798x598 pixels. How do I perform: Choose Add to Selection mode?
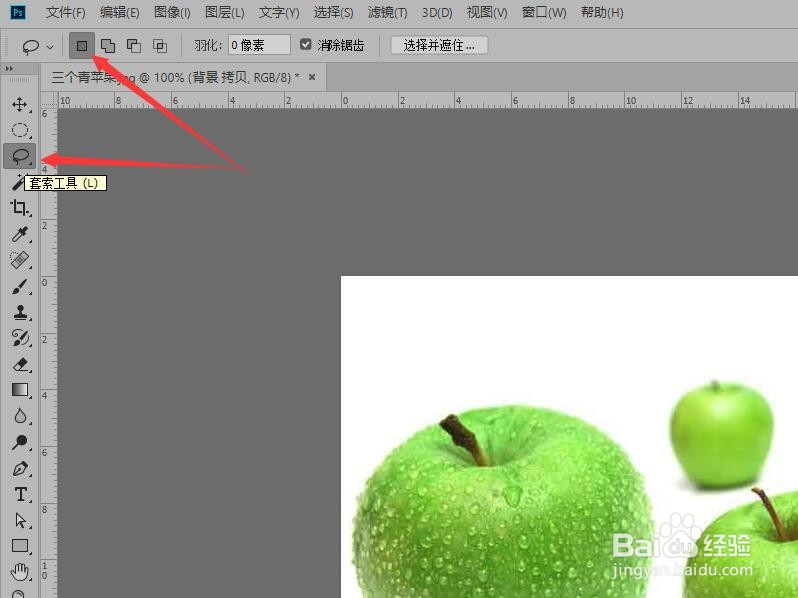[x=108, y=46]
